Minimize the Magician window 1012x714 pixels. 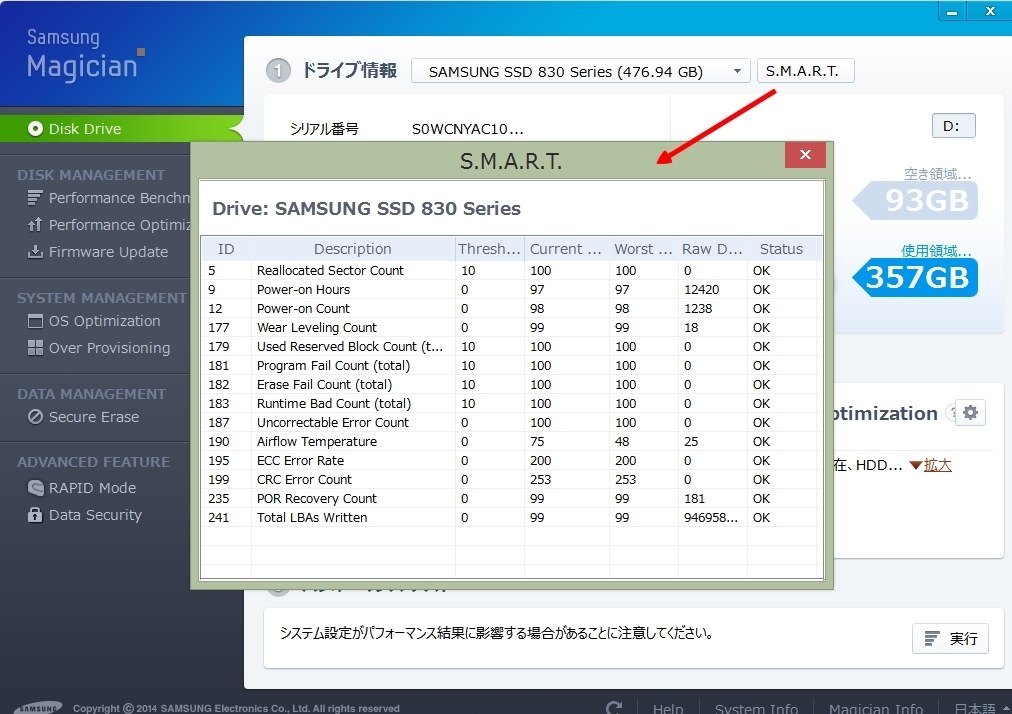click(x=951, y=11)
